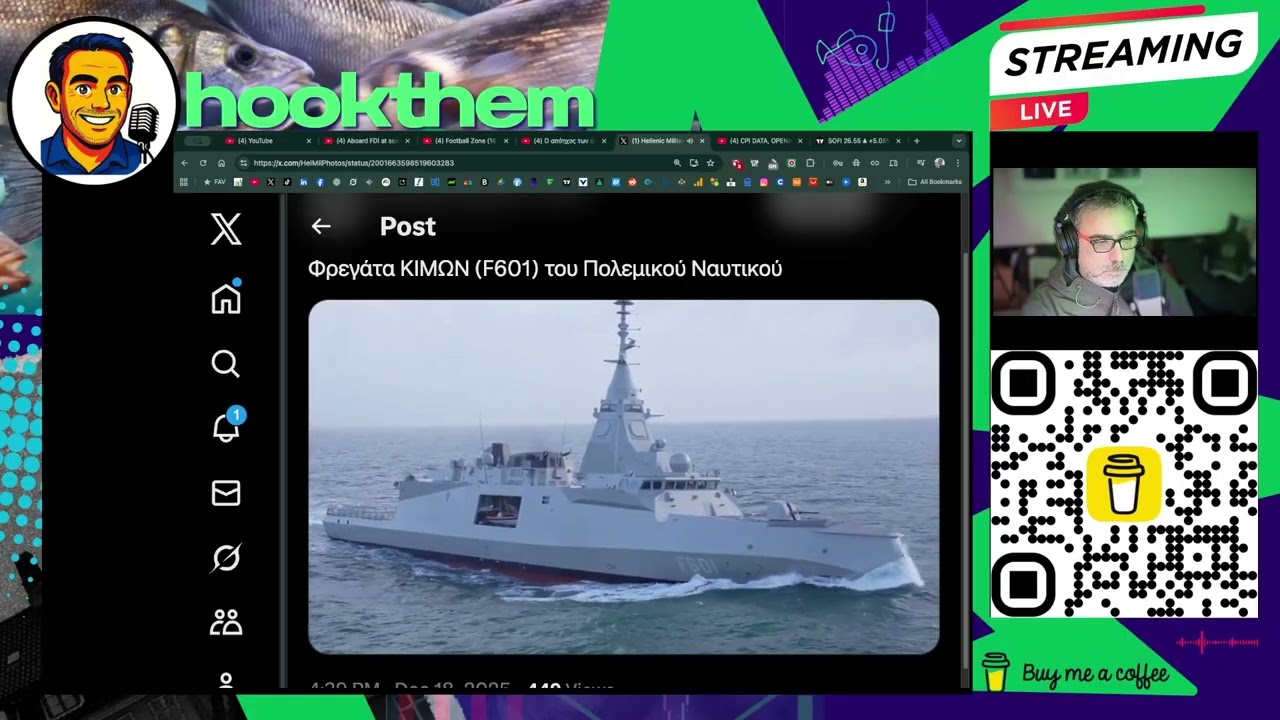
Task: Click the browser profile avatar
Action: (x=939, y=163)
